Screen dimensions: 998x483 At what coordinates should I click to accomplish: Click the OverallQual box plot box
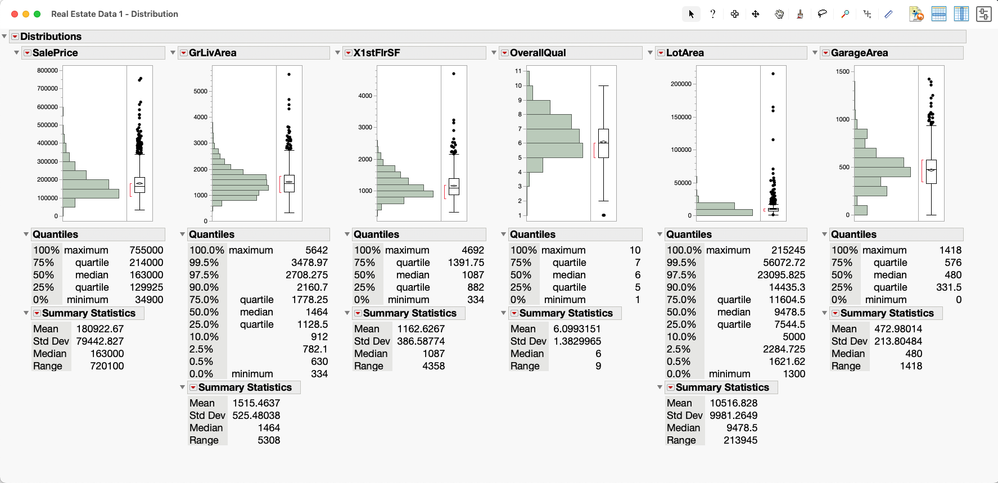coord(603,143)
